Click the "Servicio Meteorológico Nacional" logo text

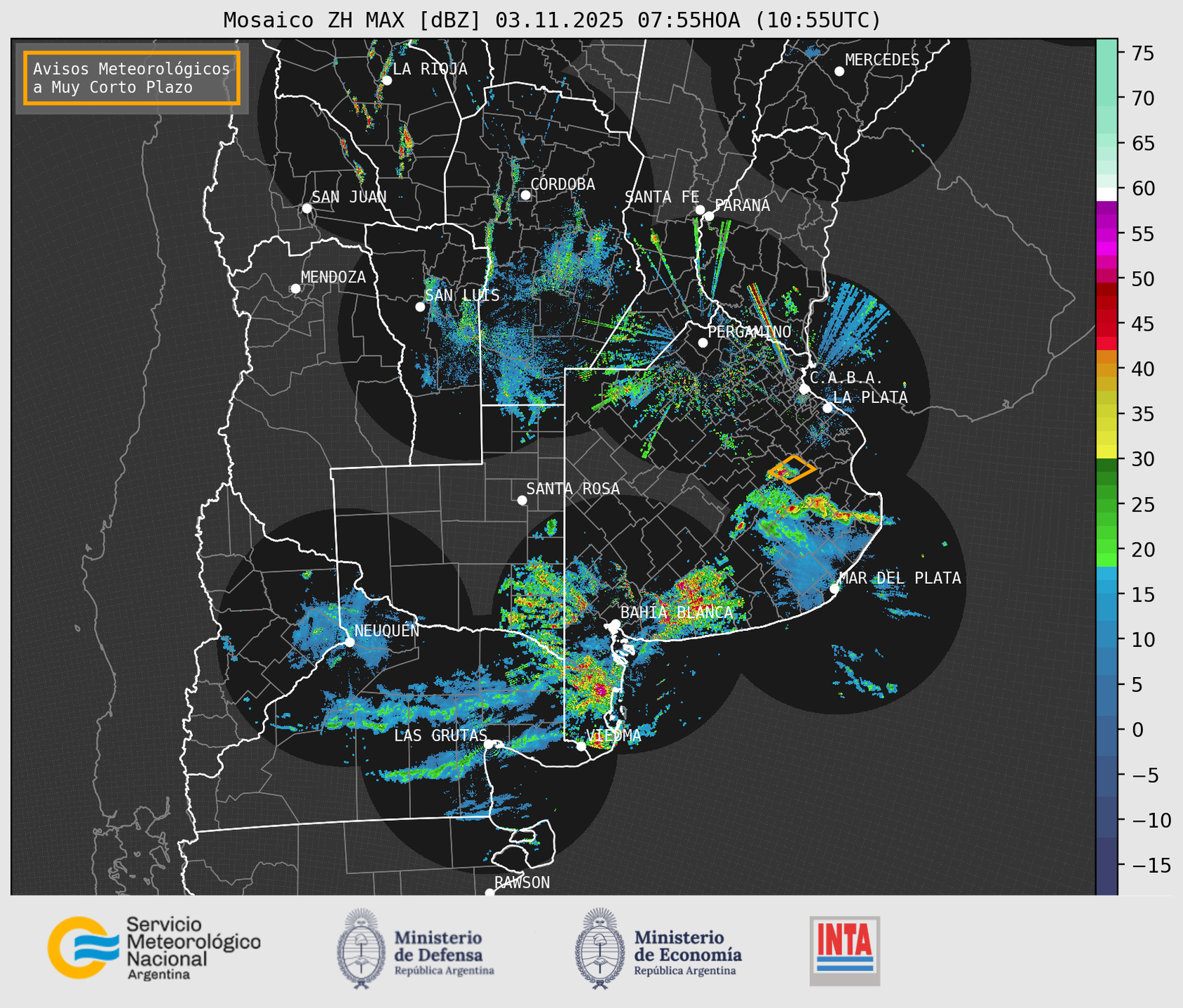(193, 948)
